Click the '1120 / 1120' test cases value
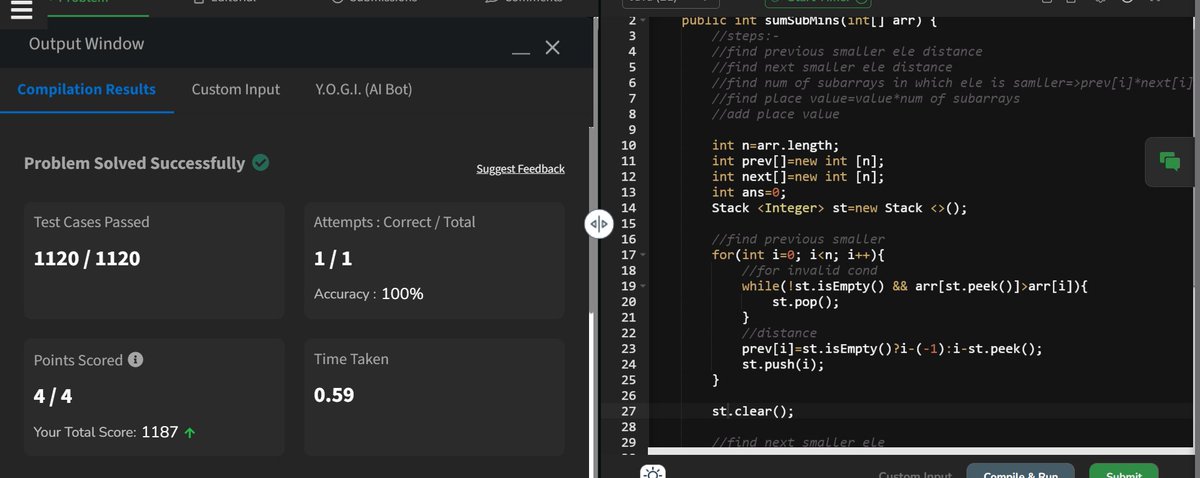The height and width of the screenshot is (478, 1200). pyautogui.click(x=87, y=259)
